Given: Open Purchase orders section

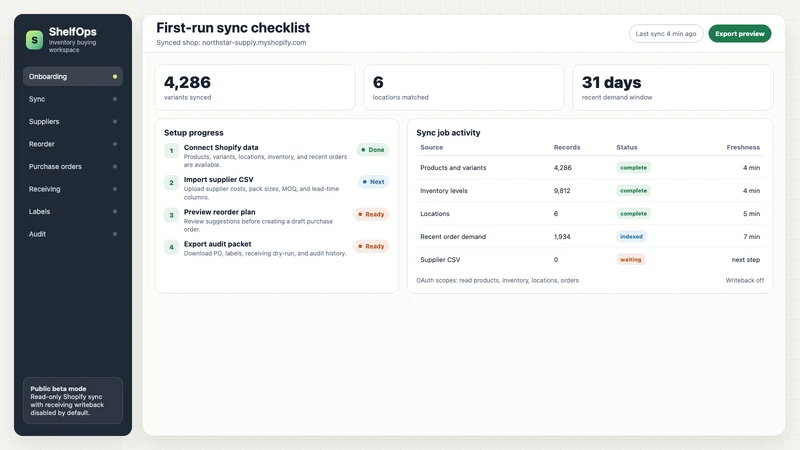Looking at the screenshot, I should (73, 166).
